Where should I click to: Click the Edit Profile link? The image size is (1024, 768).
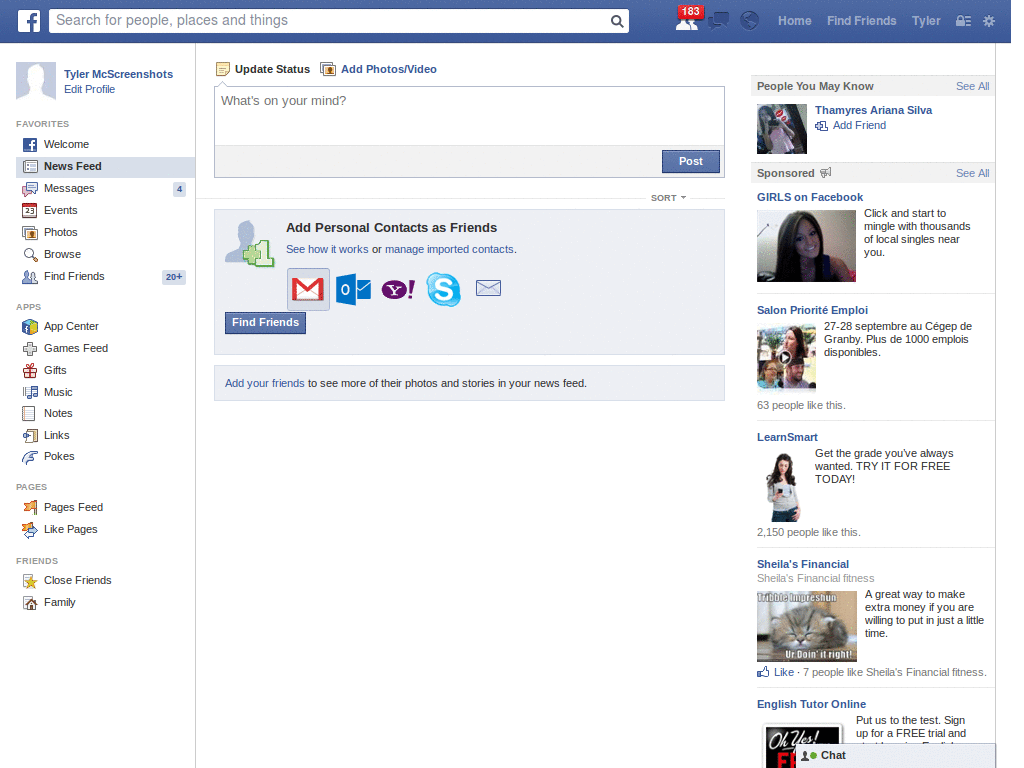click(89, 89)
